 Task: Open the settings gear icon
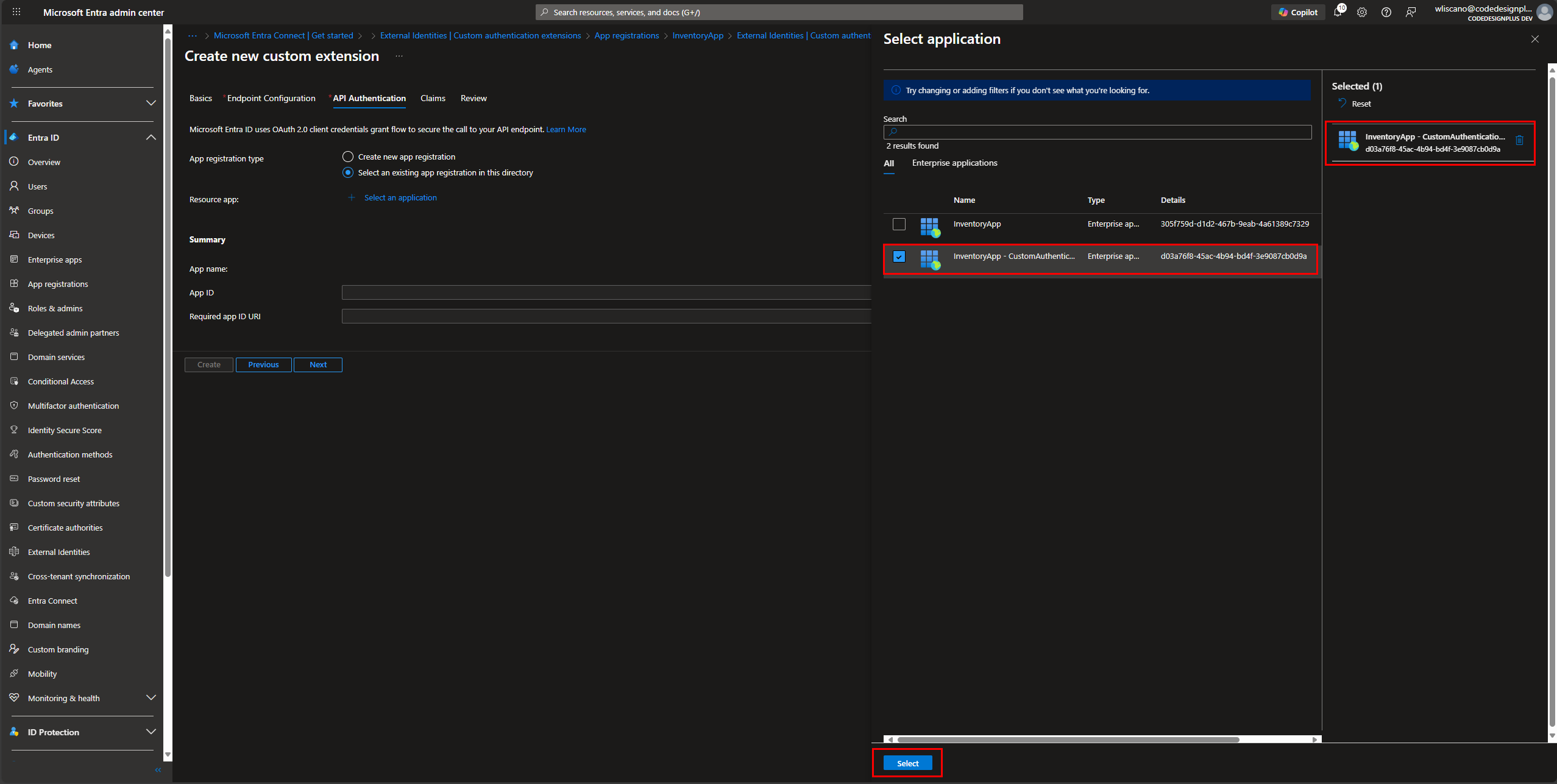(x=1362, y=12)
